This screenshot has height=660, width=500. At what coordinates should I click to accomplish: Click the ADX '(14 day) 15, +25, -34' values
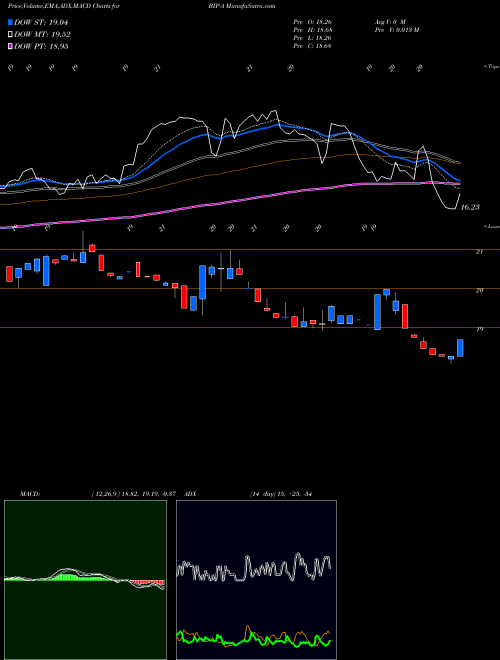(281, 494)
